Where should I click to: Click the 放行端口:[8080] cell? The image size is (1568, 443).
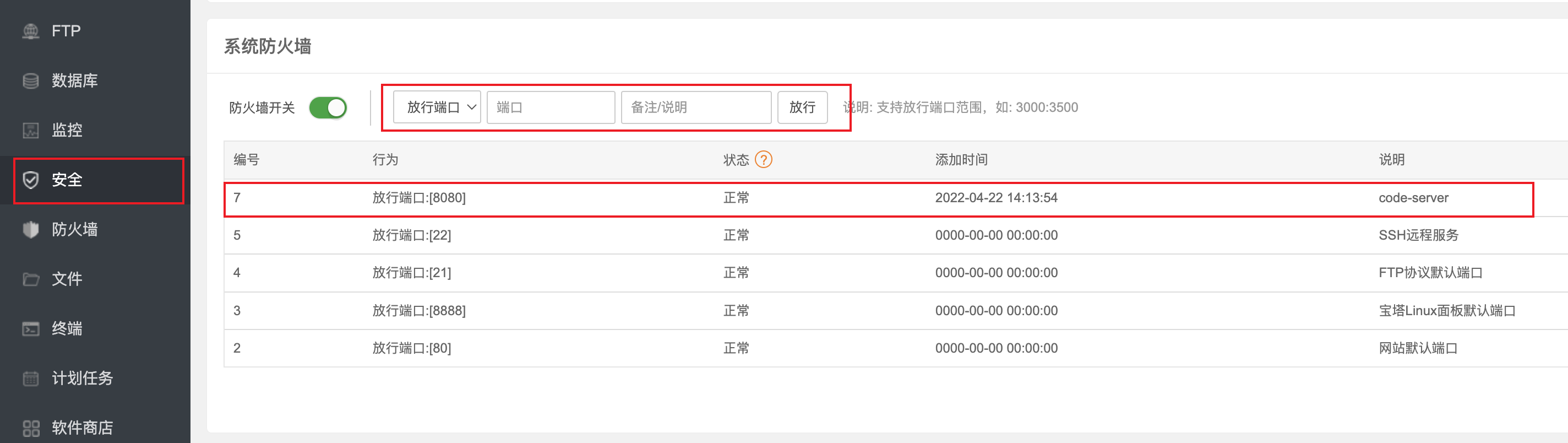point(419,197)
